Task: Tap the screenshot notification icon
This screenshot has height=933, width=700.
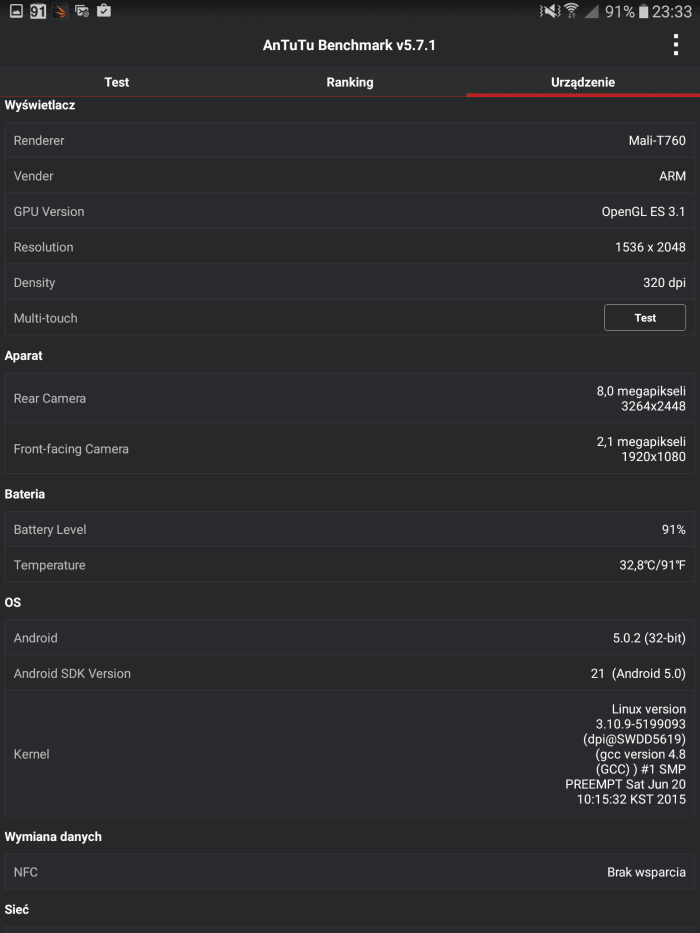Action: click(82, 11)
